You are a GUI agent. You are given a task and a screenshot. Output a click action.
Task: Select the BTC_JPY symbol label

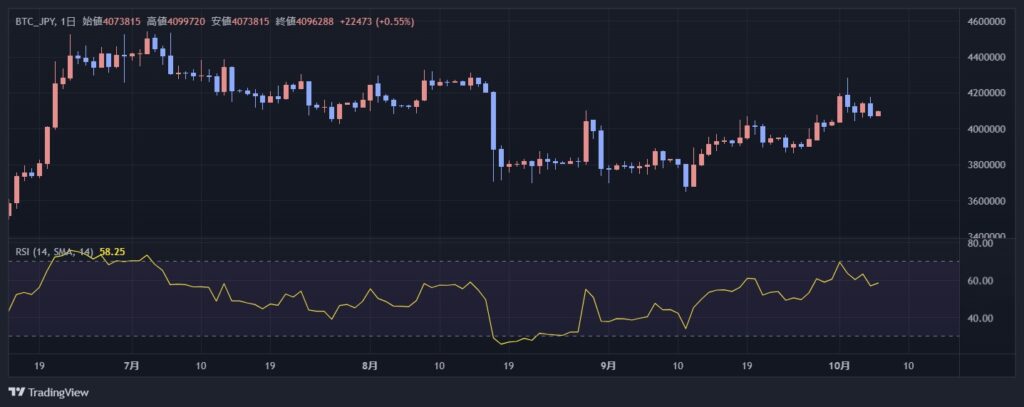[x=36, y=21]
